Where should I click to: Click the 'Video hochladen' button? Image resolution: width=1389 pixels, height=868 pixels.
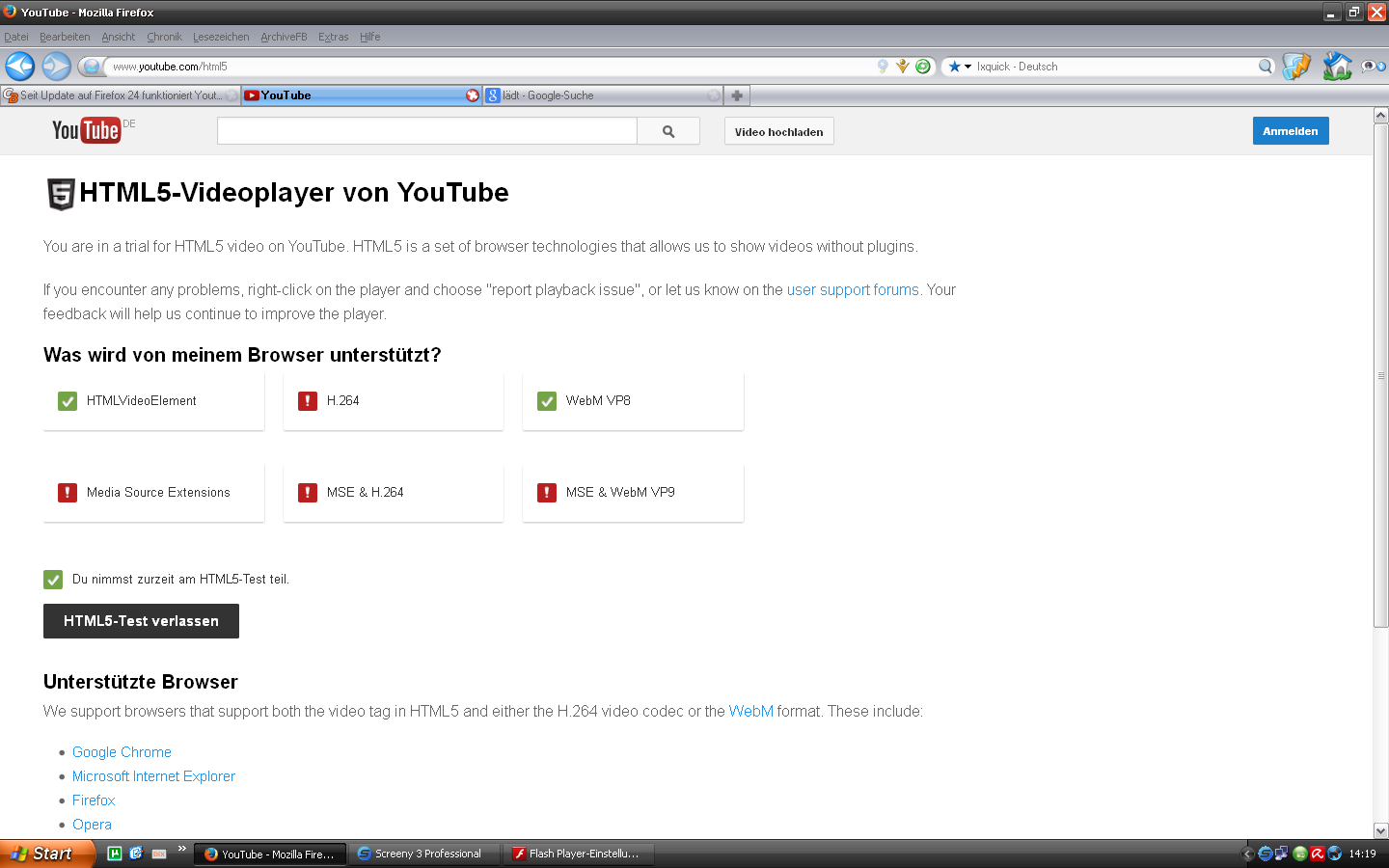(x=779, y=131)
